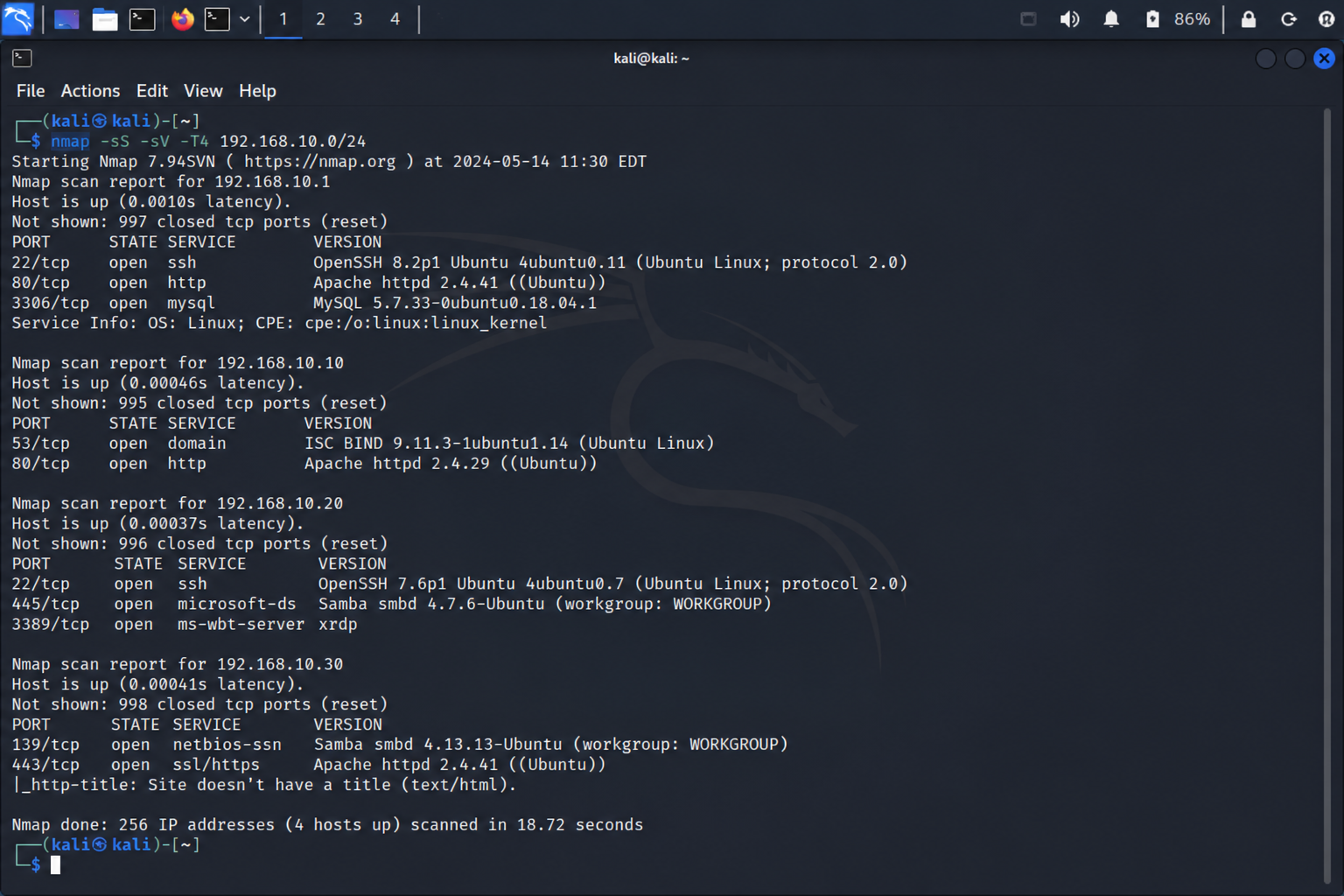
Task: Click the 53/tcp port entry
Action: (40, 443)
